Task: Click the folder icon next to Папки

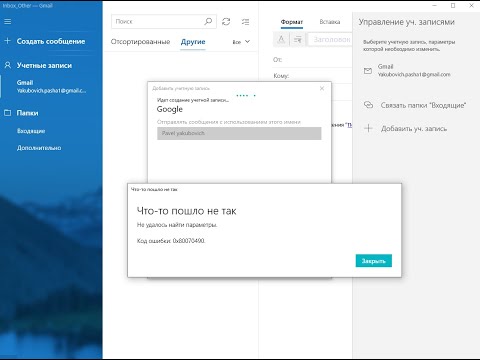Action: 7,113
